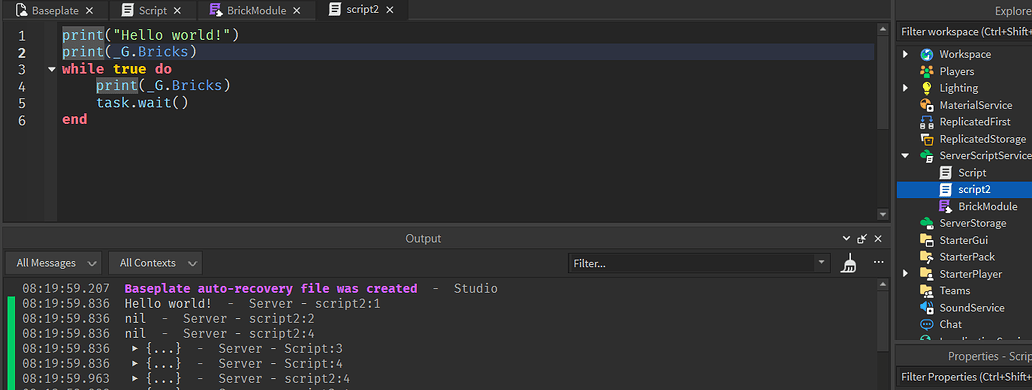This screenshot has height=390, width=1032.
Task: Select the Teams label in Explorer
Action: [954, 291]
